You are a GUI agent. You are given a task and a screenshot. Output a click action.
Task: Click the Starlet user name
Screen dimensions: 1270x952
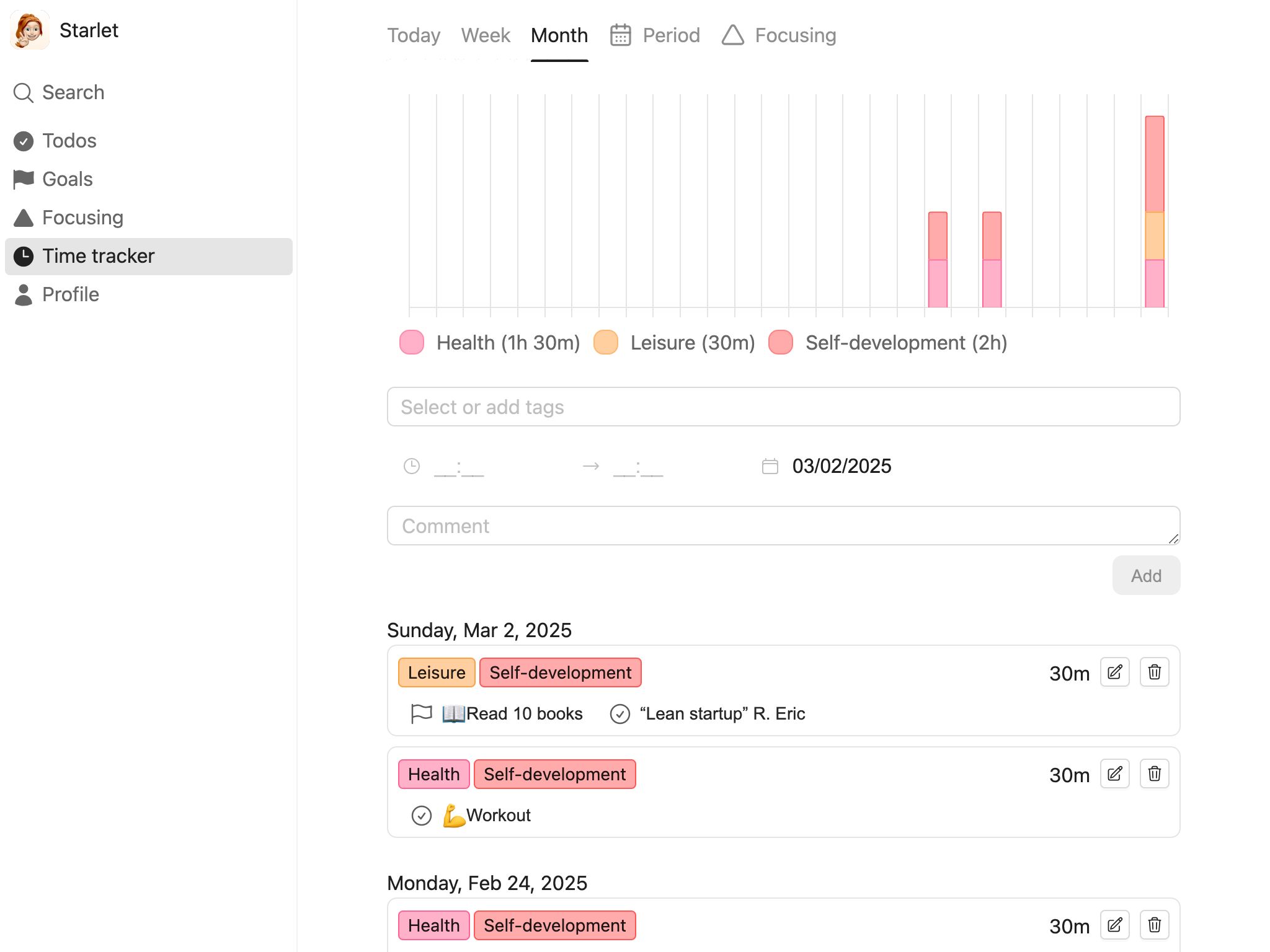[x=89, y=30]
